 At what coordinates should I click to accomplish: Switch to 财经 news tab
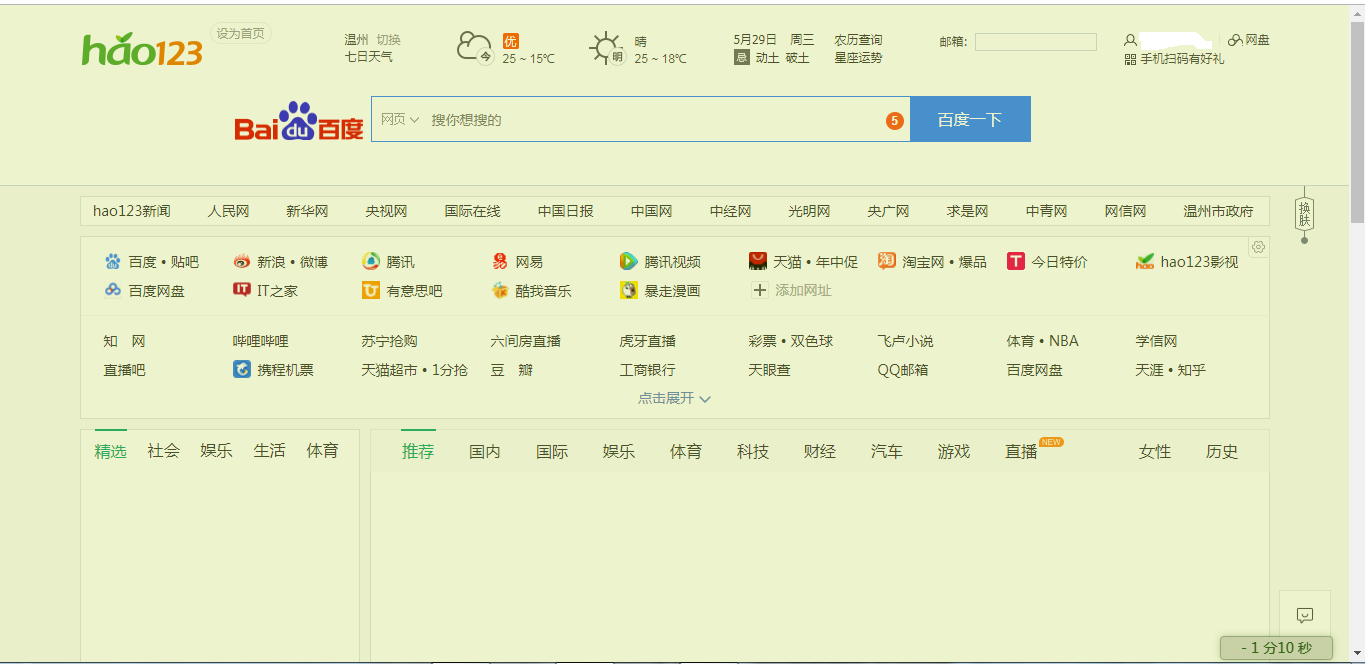tap(820, 452)
